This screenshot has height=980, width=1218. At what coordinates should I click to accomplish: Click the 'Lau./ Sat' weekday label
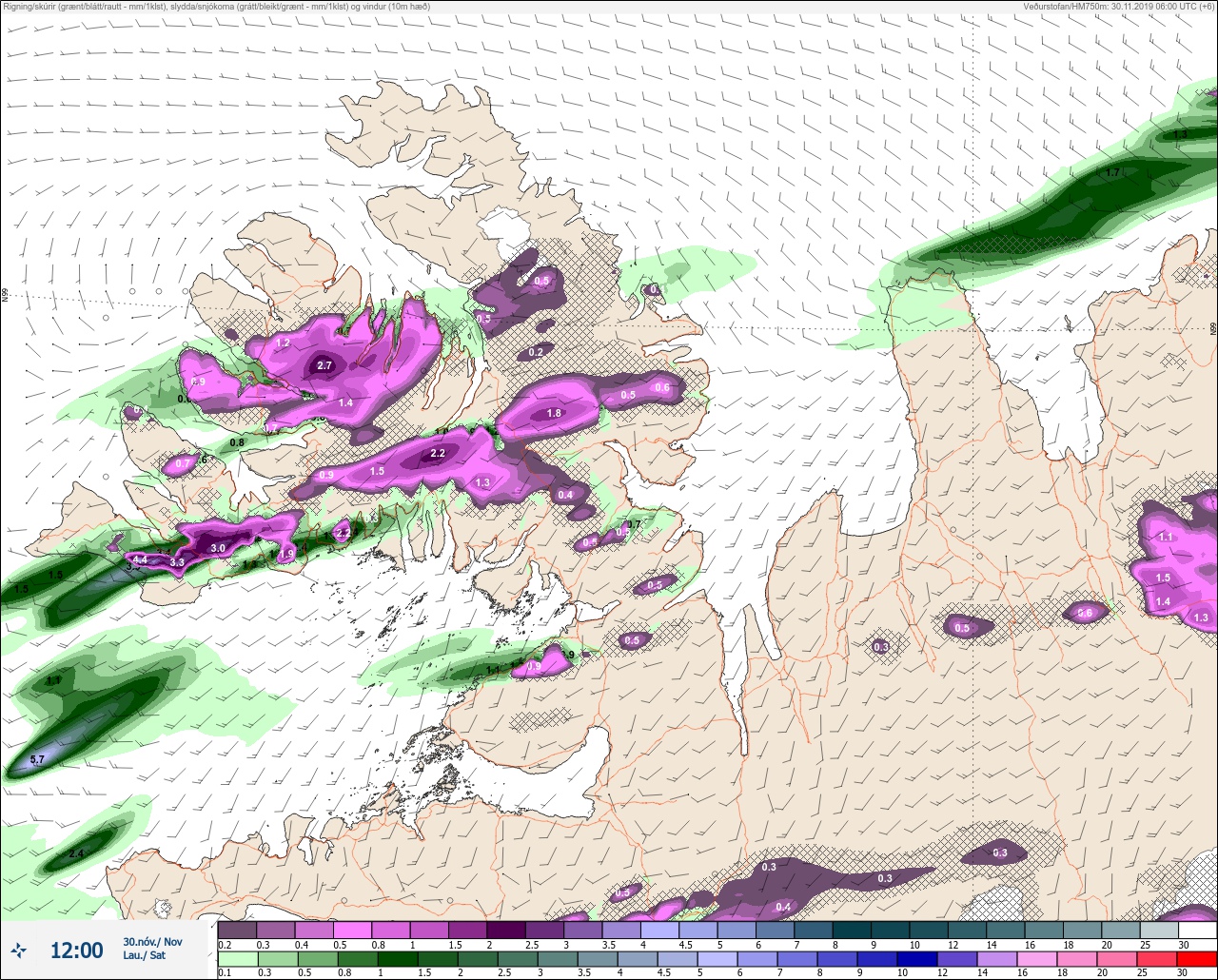[144, 954]
